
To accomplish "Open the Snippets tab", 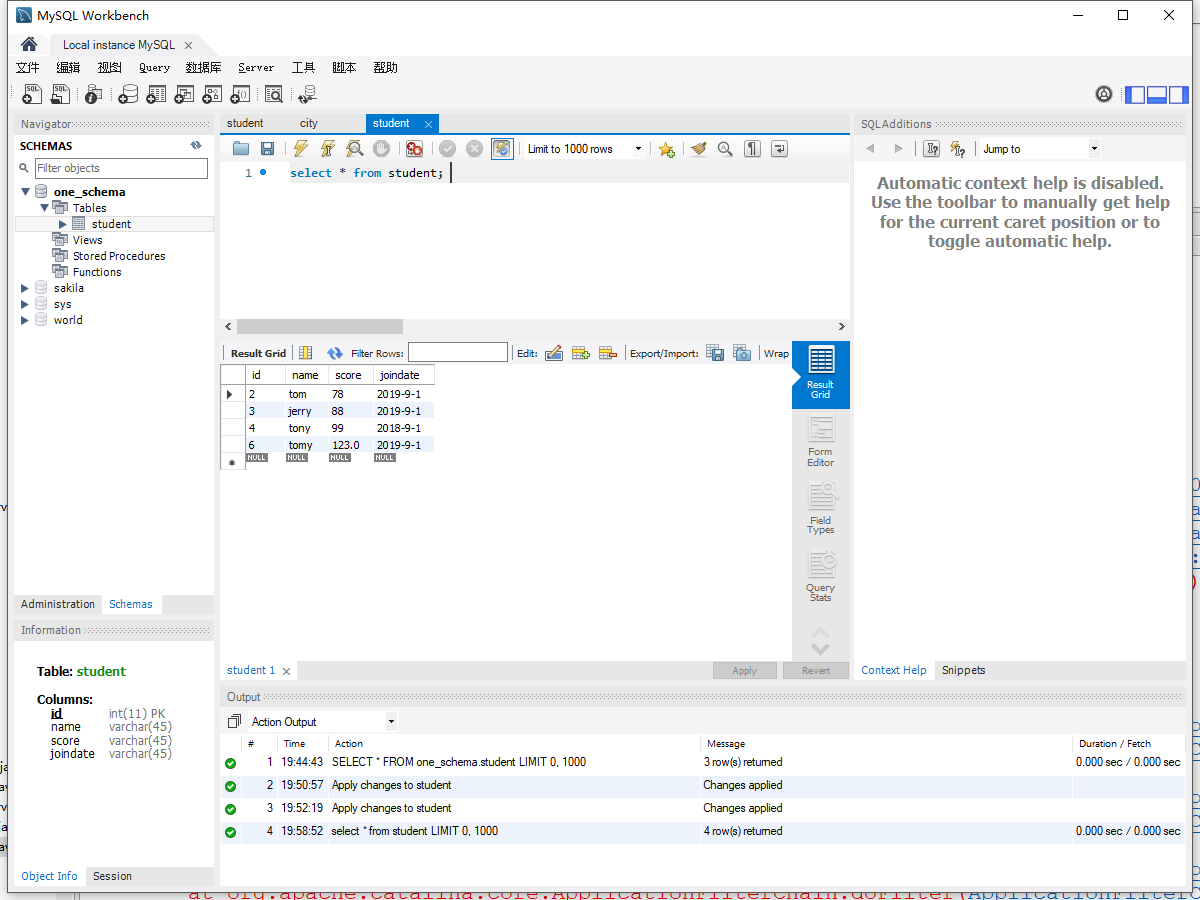I will [963, 670].
